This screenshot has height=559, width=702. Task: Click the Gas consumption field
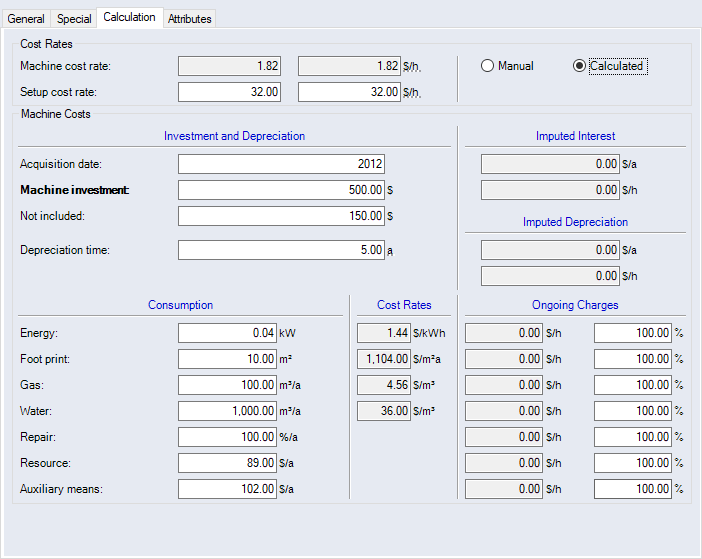(227, 385)
